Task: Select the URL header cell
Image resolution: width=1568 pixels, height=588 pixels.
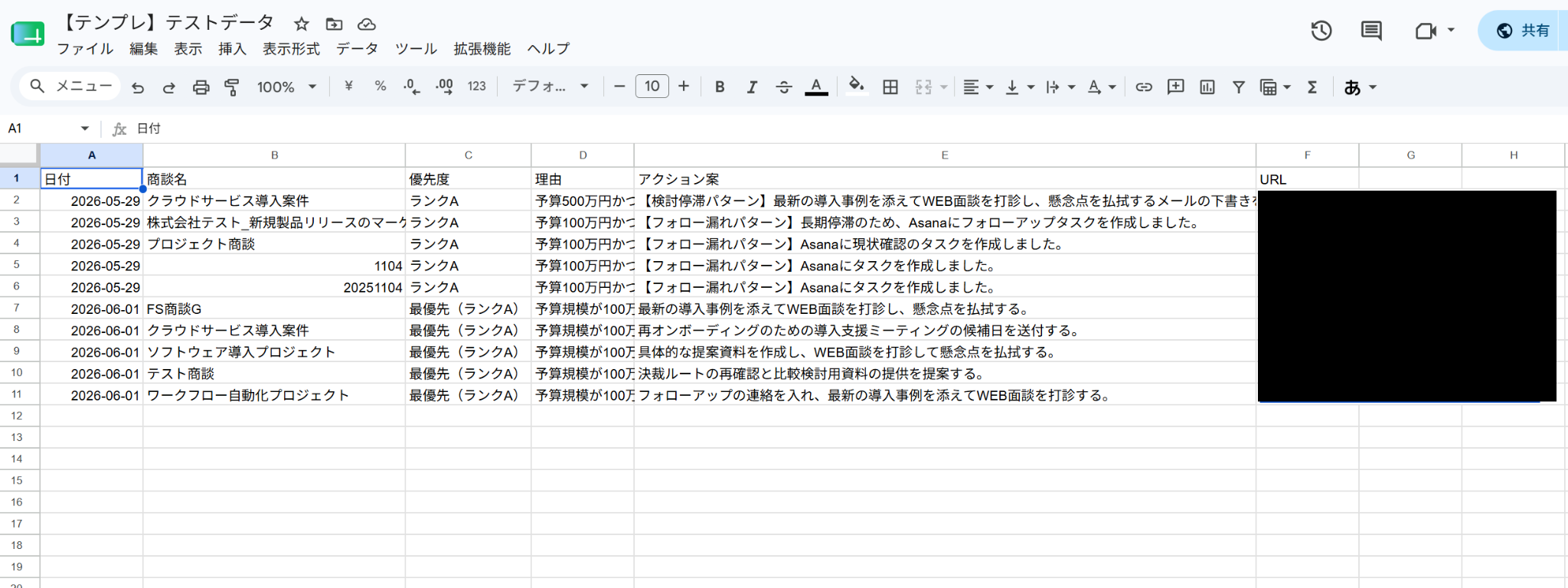Action: 1307,178
